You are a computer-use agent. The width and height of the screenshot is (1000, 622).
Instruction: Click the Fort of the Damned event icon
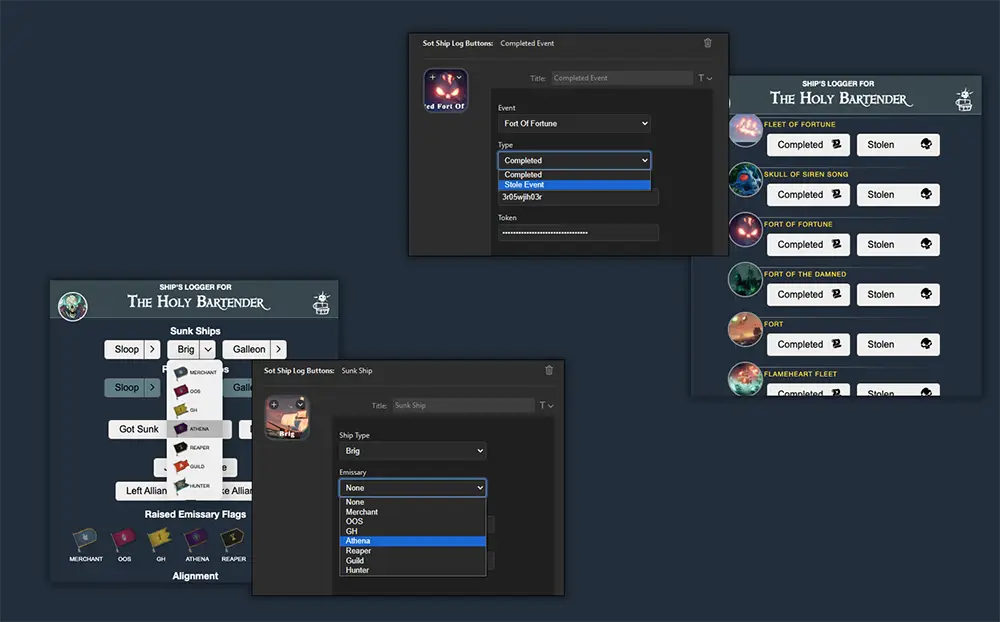click(x=745, y=280)
